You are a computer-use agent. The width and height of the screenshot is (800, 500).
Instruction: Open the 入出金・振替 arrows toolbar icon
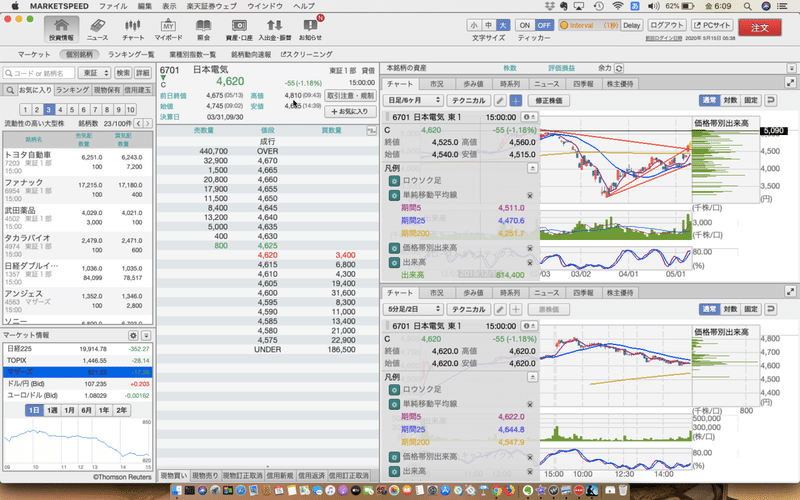tap(274, 29)
